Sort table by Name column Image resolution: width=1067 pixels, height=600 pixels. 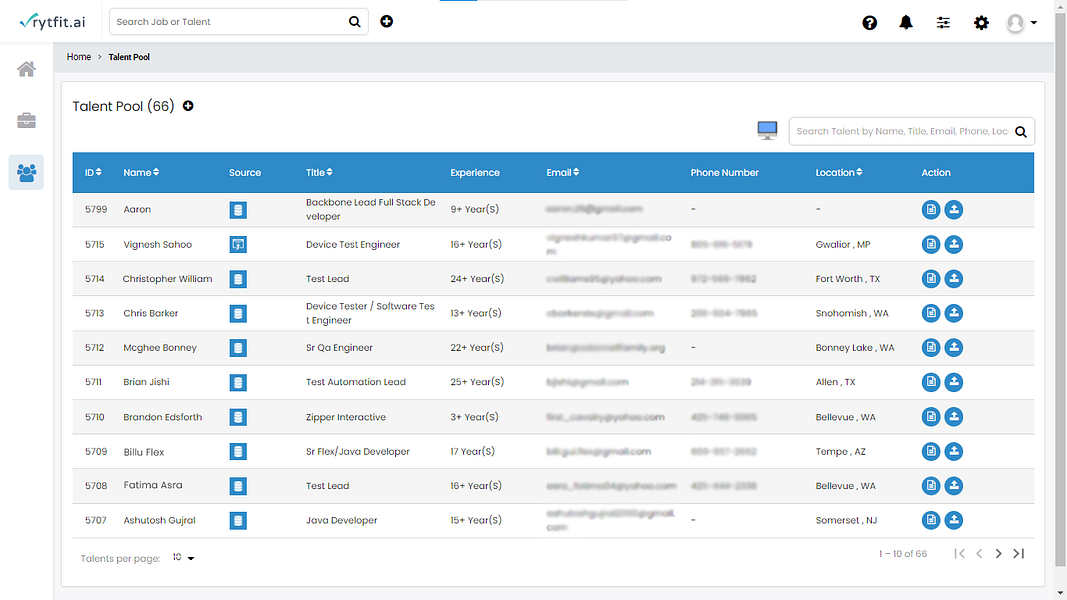tap(141, 173)
